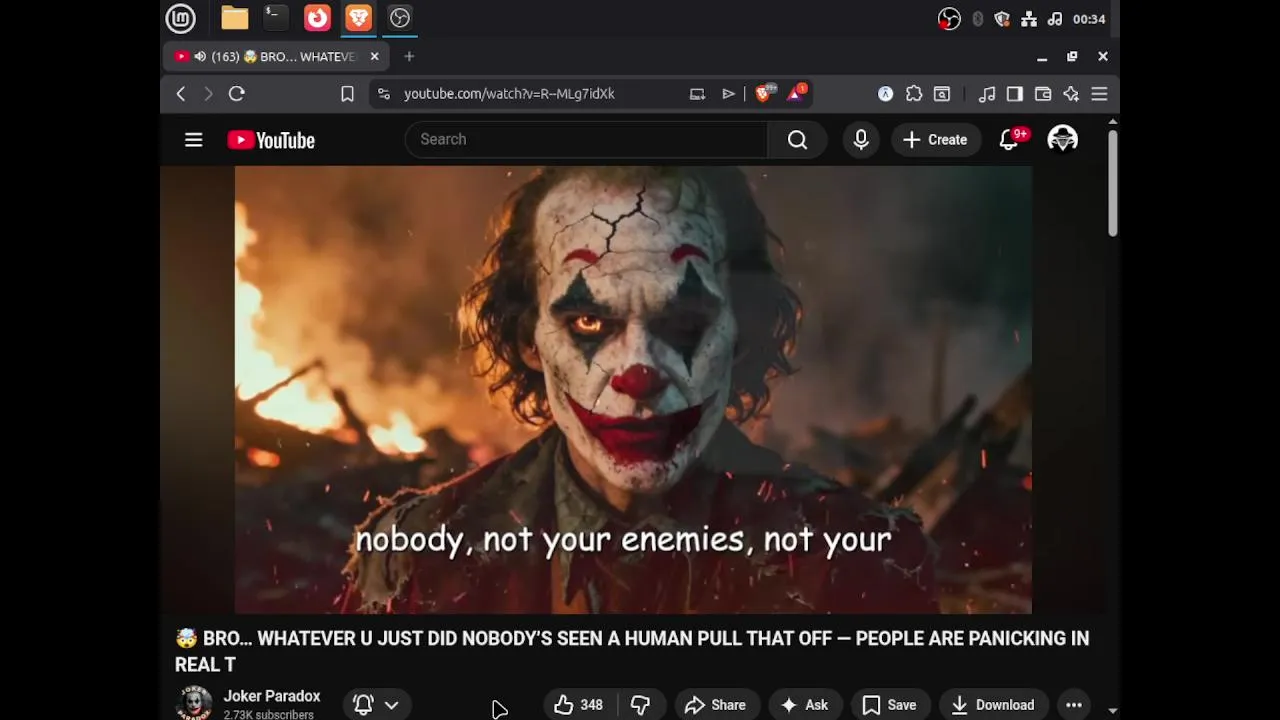
Task: Select the YouTube video tab
Action: coord(277,57)
